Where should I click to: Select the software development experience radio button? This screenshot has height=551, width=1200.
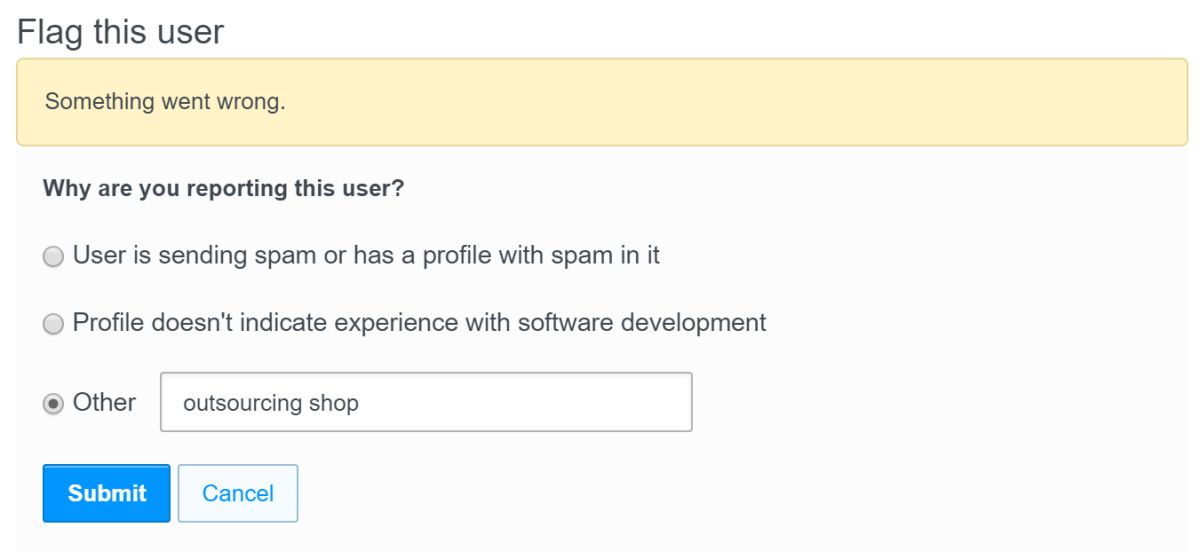click(x=52, y=324)
